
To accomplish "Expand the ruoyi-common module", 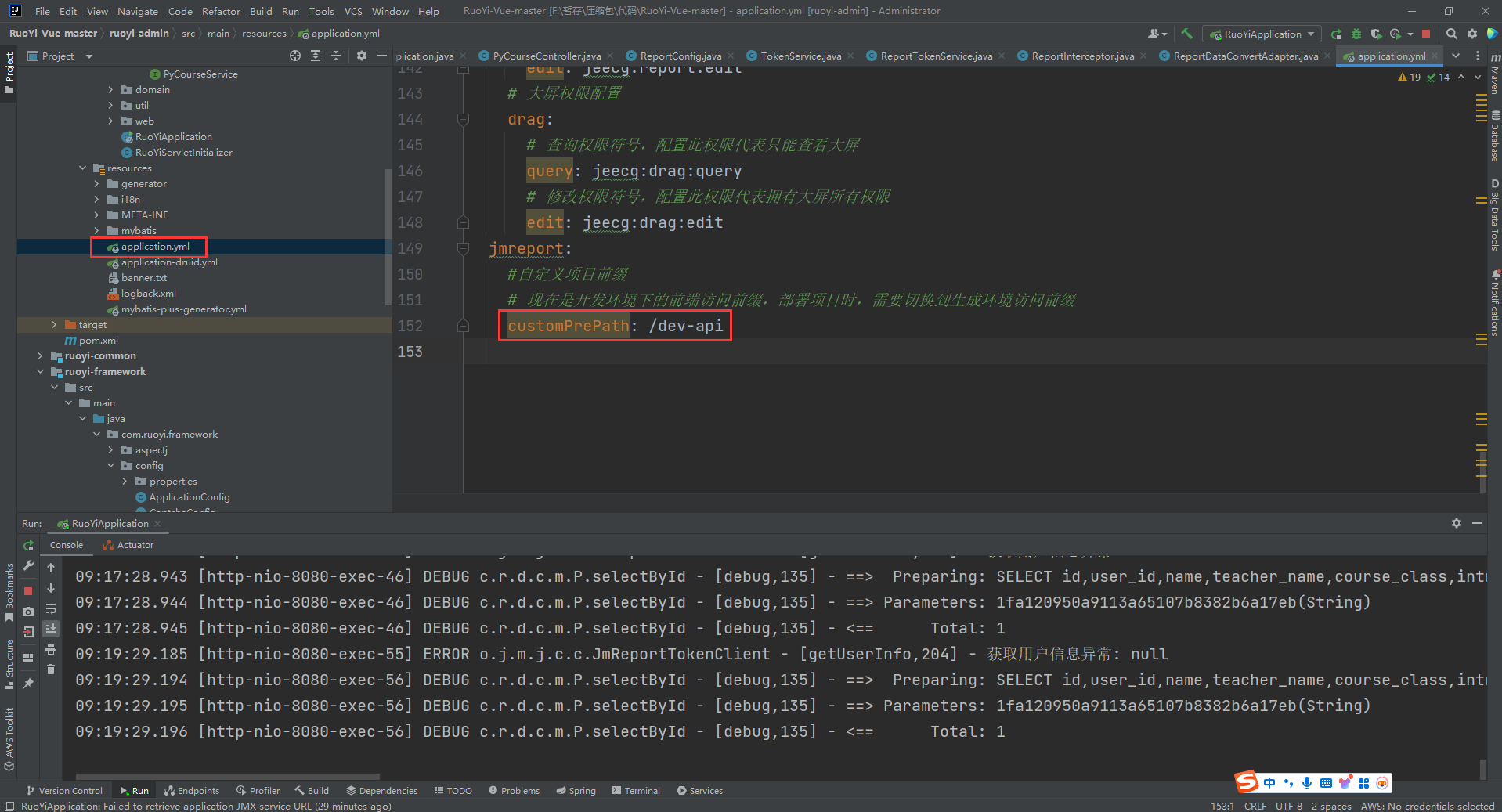I will pyautogui.click(x=40, y=356).
